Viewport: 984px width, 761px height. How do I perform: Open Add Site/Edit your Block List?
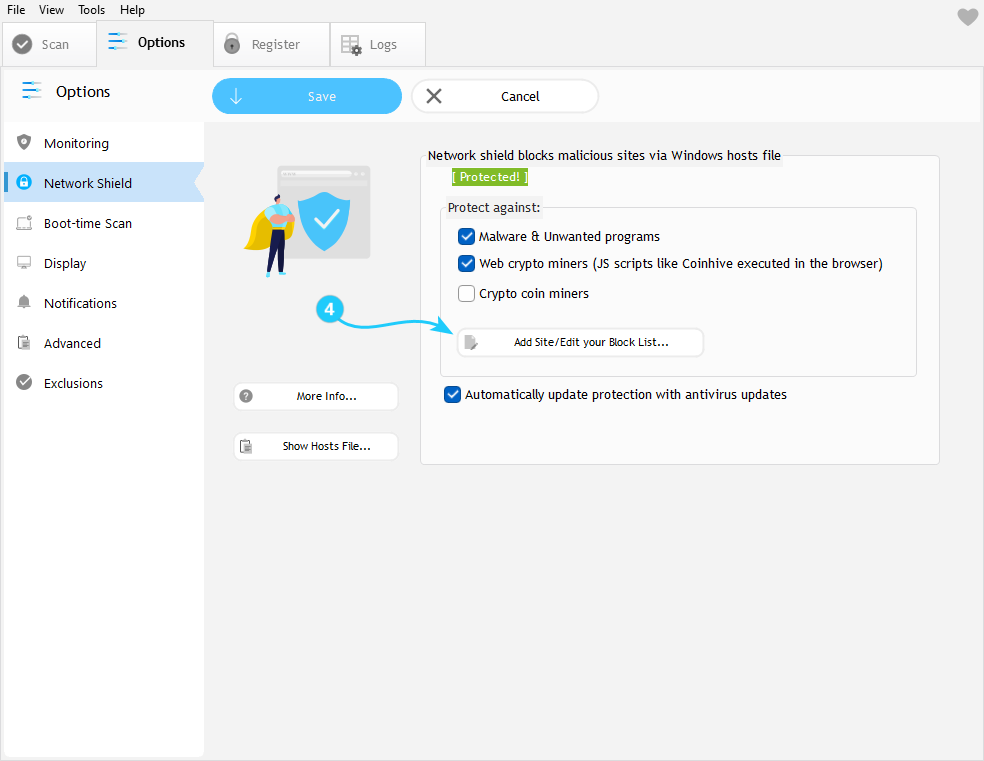pos(581,342)
